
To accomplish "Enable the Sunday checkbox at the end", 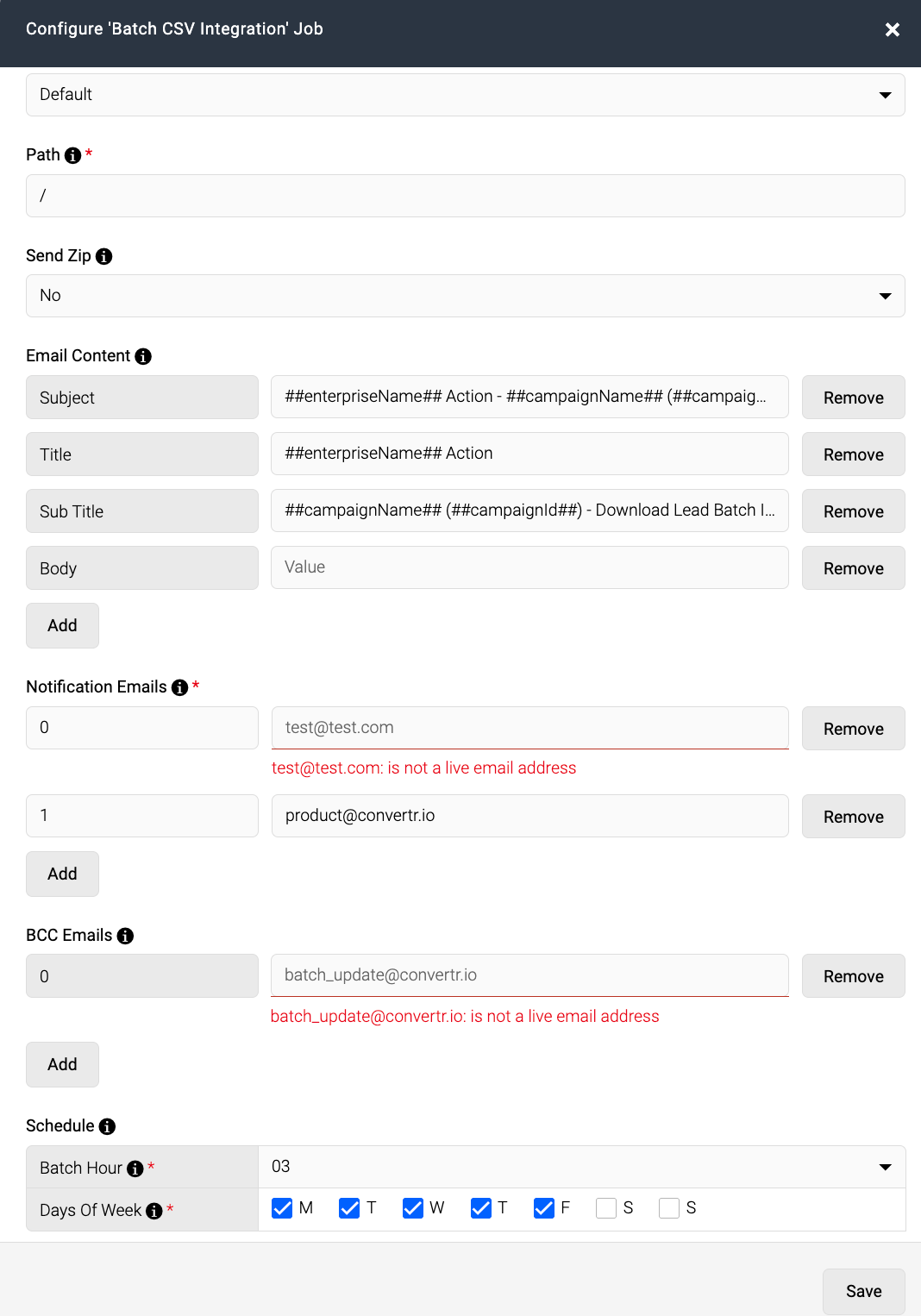I will [669, 1208].
